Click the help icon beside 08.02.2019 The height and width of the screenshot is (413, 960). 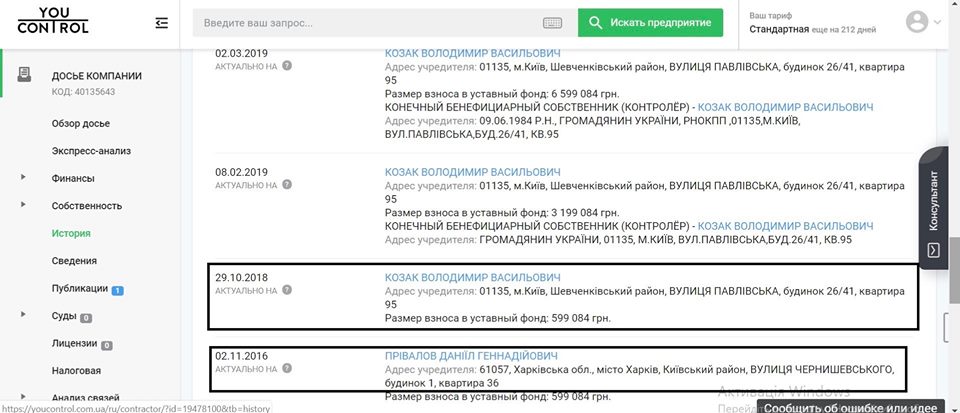287,185
